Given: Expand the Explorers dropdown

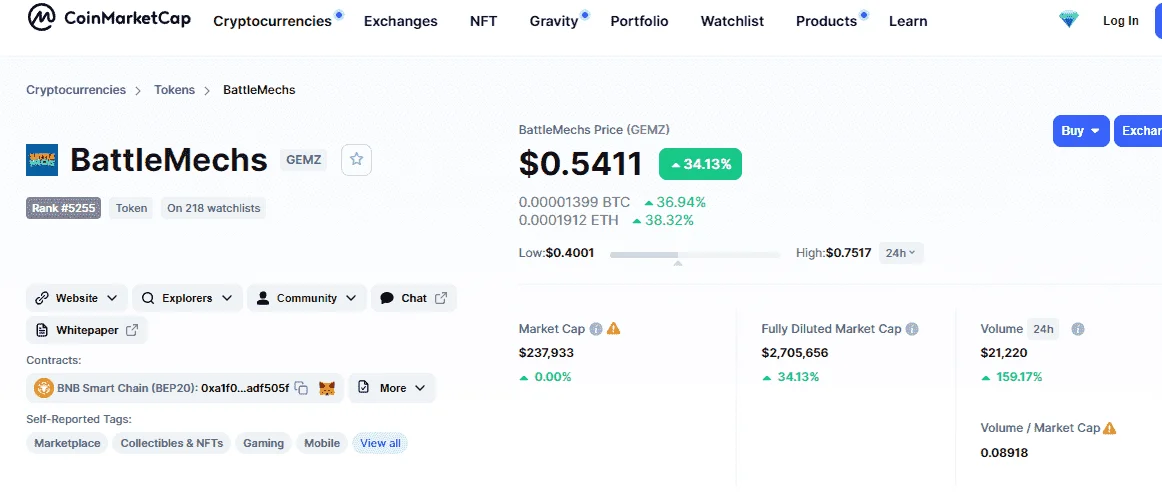Looking at the screenshot, I should click(x=187, y=298).
